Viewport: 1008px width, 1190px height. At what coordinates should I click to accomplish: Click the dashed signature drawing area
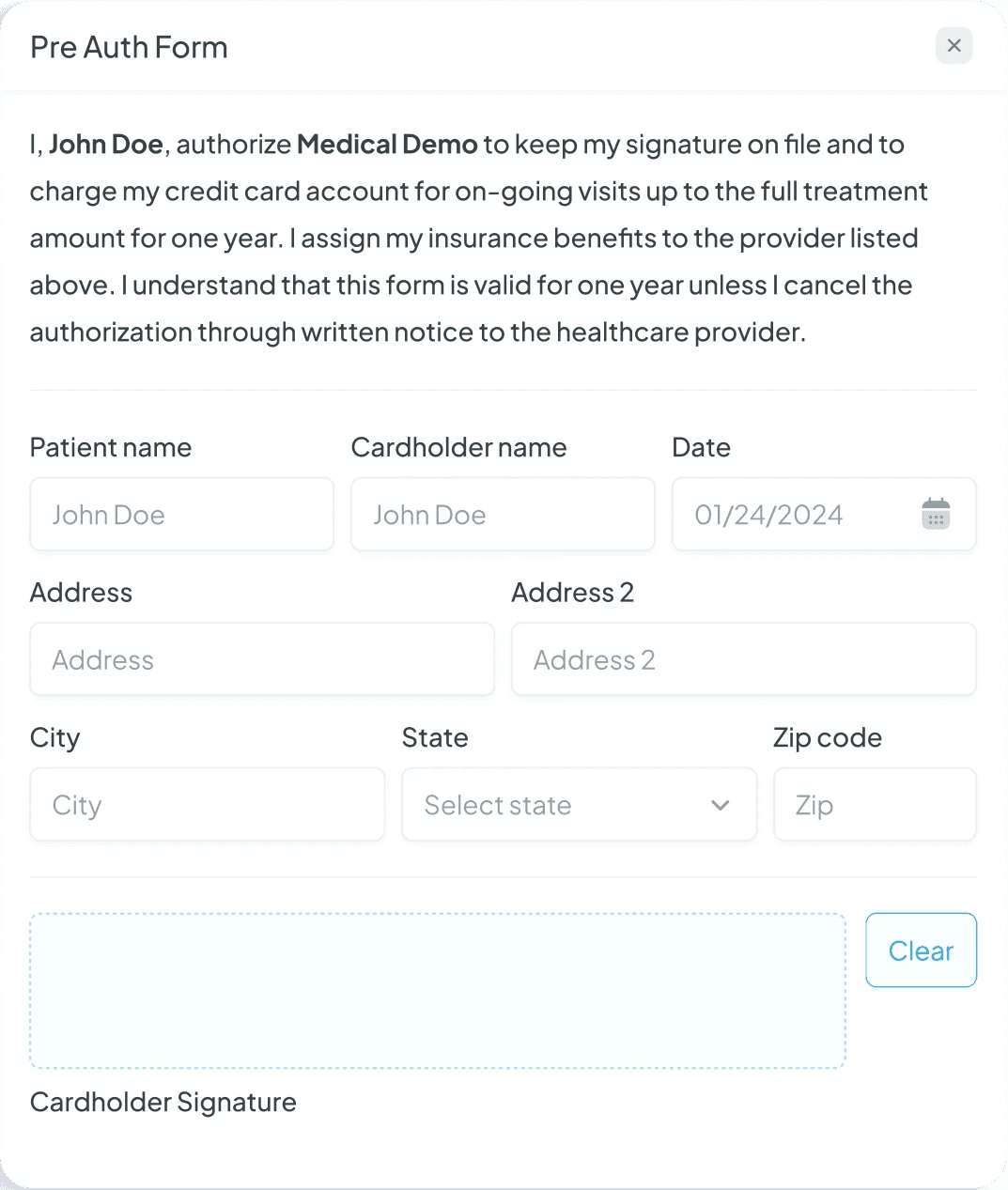point(437,991)
